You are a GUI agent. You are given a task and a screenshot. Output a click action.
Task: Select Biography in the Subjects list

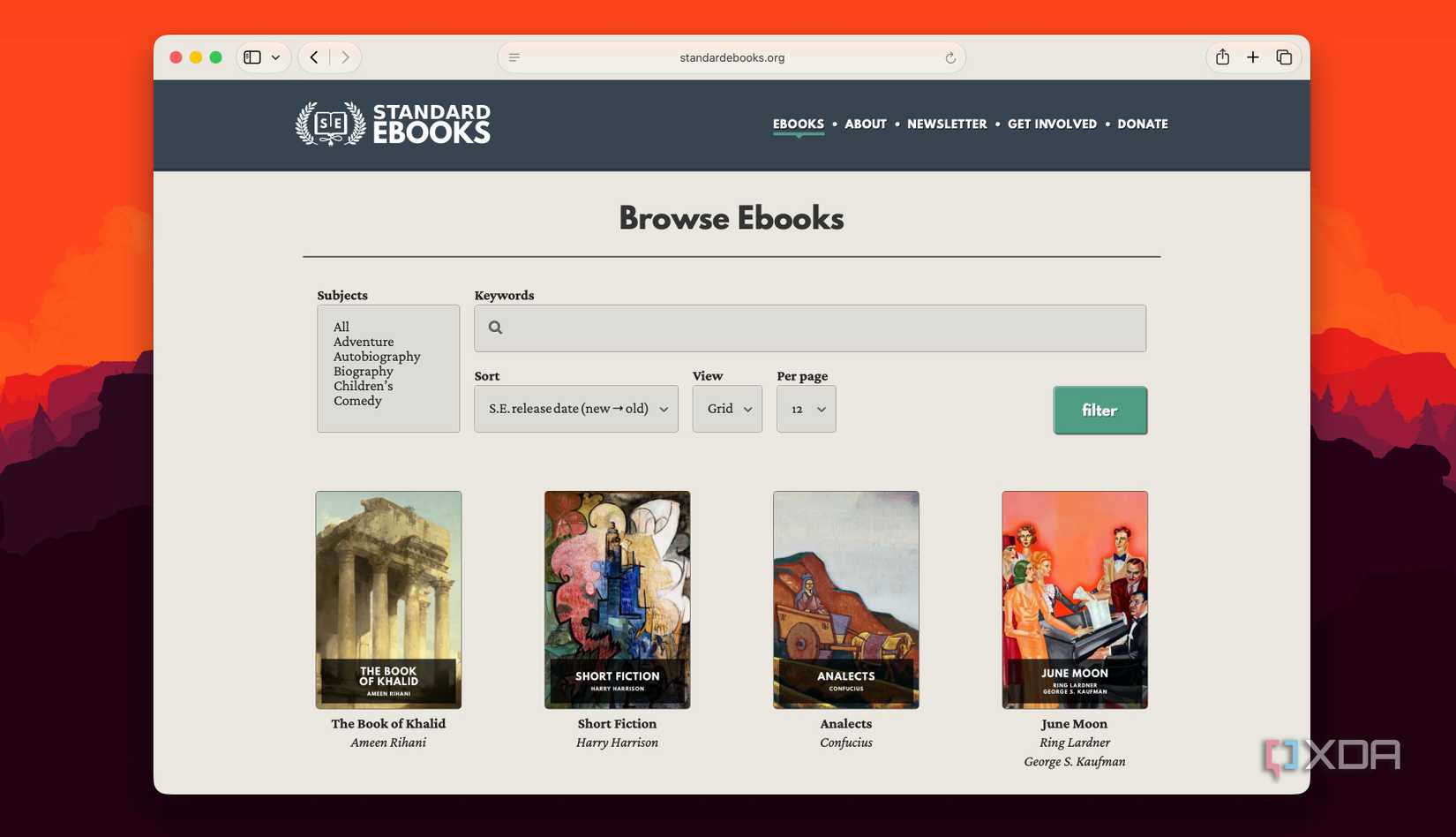point(364,371)
